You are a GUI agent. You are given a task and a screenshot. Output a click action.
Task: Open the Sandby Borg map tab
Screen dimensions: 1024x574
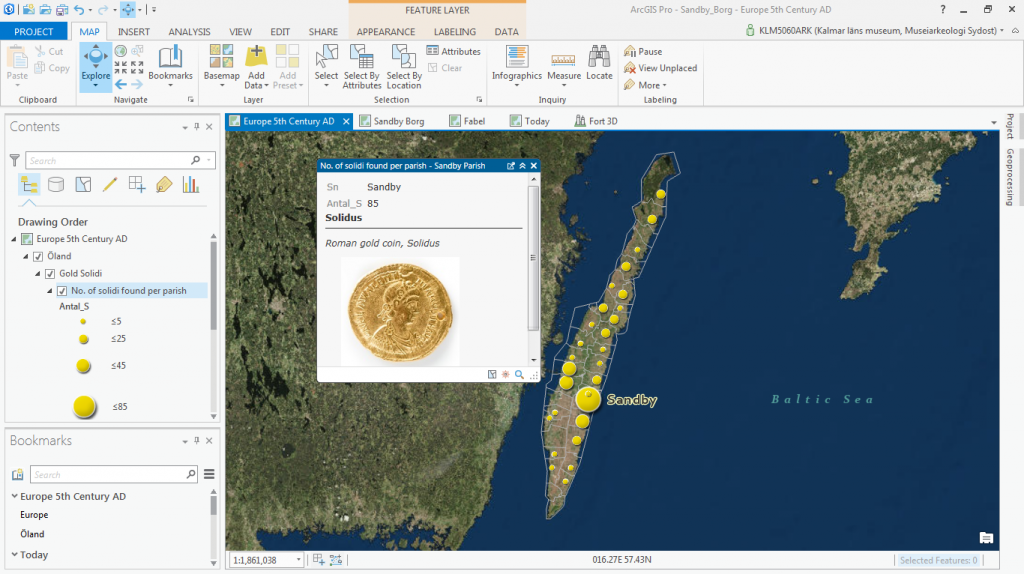(392, 121)
